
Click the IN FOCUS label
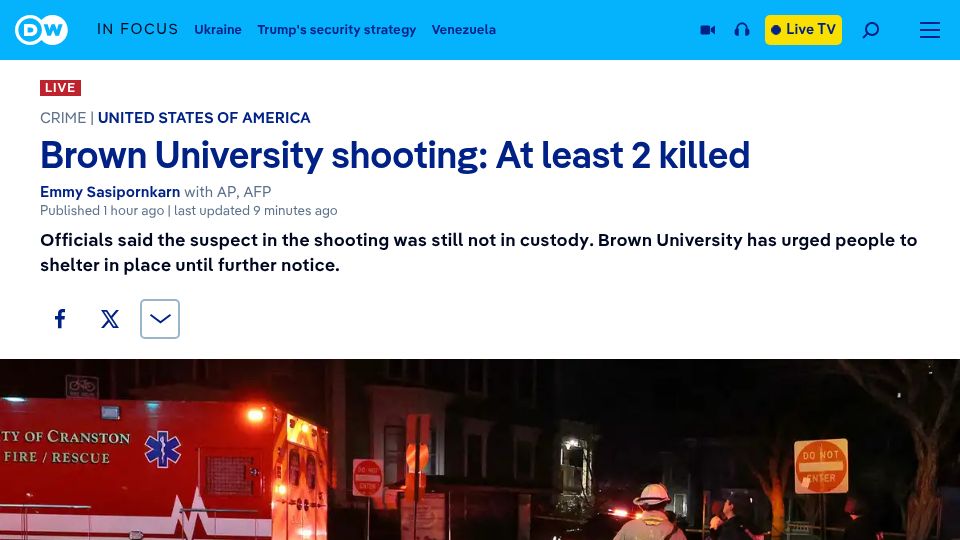pos(137,29)
